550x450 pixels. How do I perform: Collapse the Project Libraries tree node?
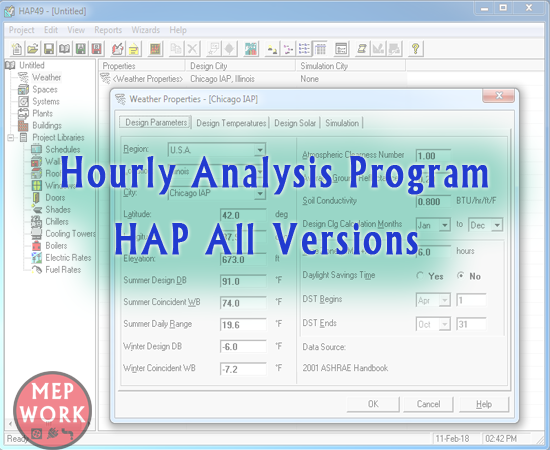11,137
